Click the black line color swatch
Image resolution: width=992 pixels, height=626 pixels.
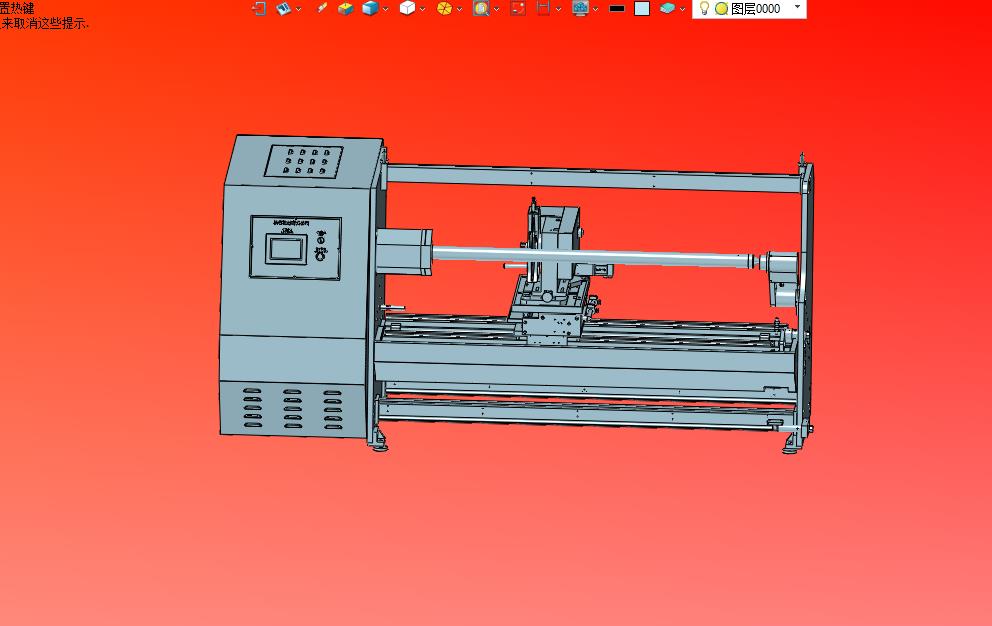[x=617, y=9]
